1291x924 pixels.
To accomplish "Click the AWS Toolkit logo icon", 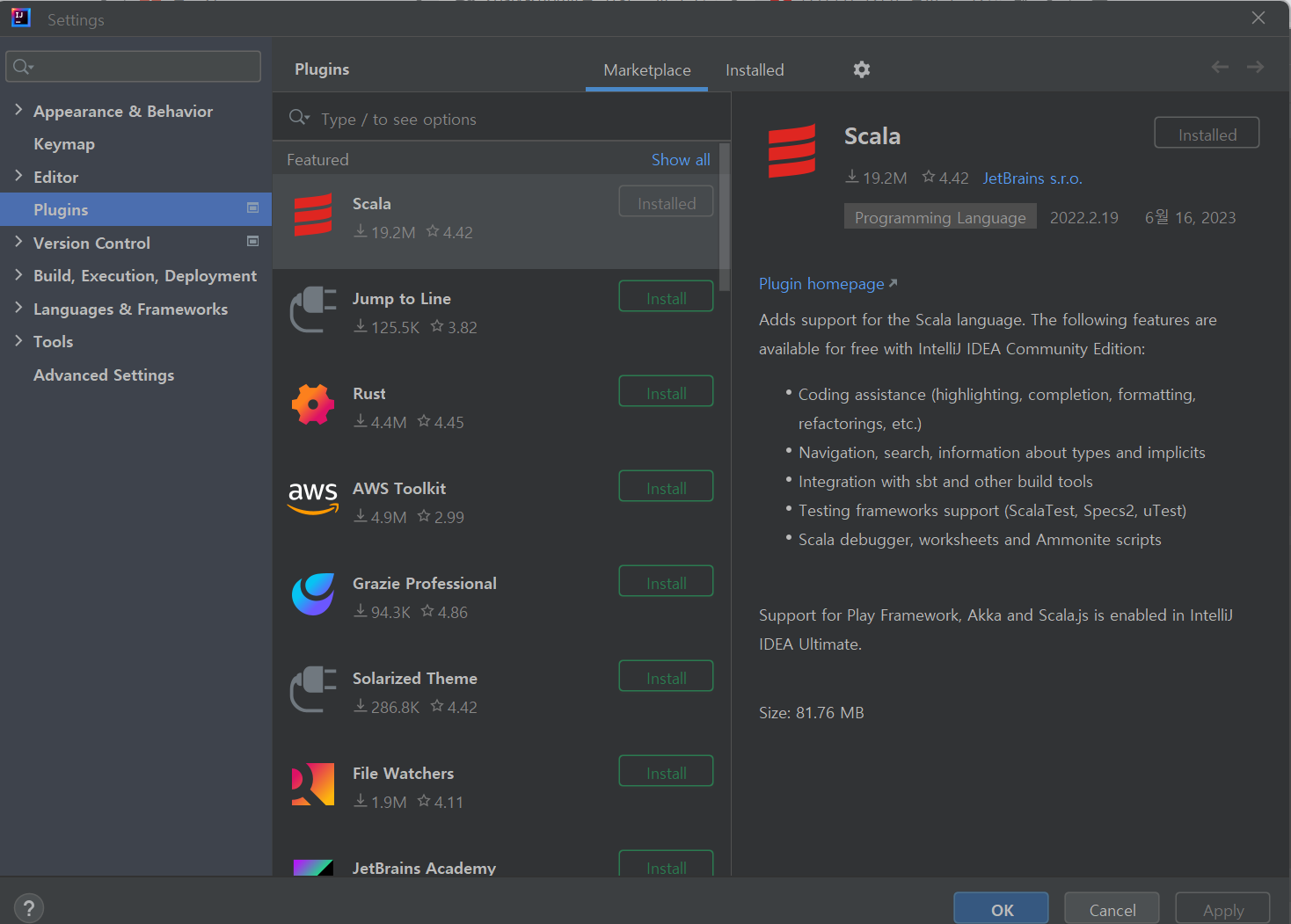I will (x=313, y=498).
